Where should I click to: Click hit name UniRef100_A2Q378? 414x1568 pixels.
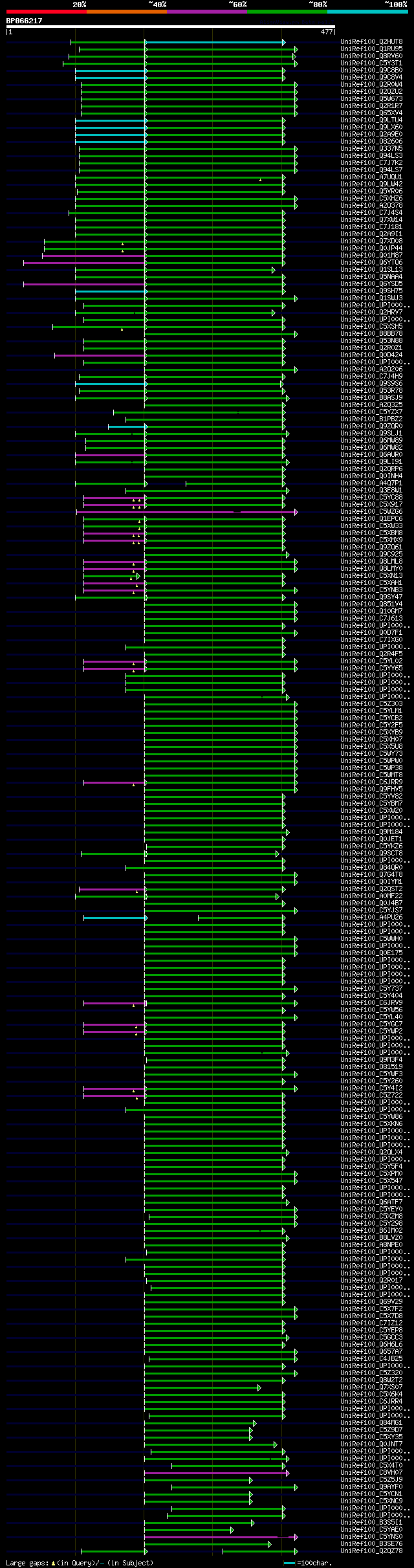tap(371, 206)
